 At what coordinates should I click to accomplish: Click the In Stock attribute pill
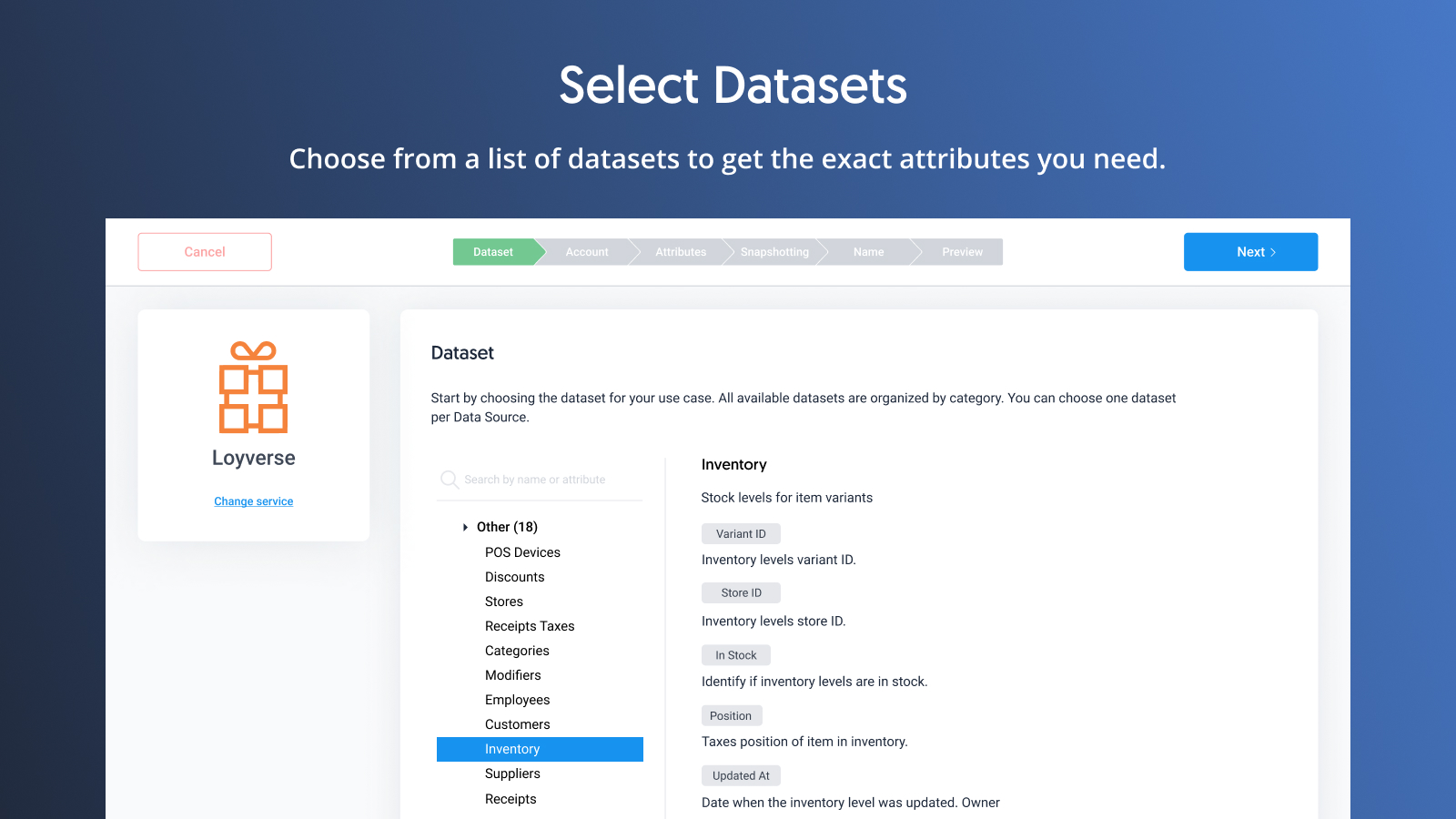coord(735,654)
